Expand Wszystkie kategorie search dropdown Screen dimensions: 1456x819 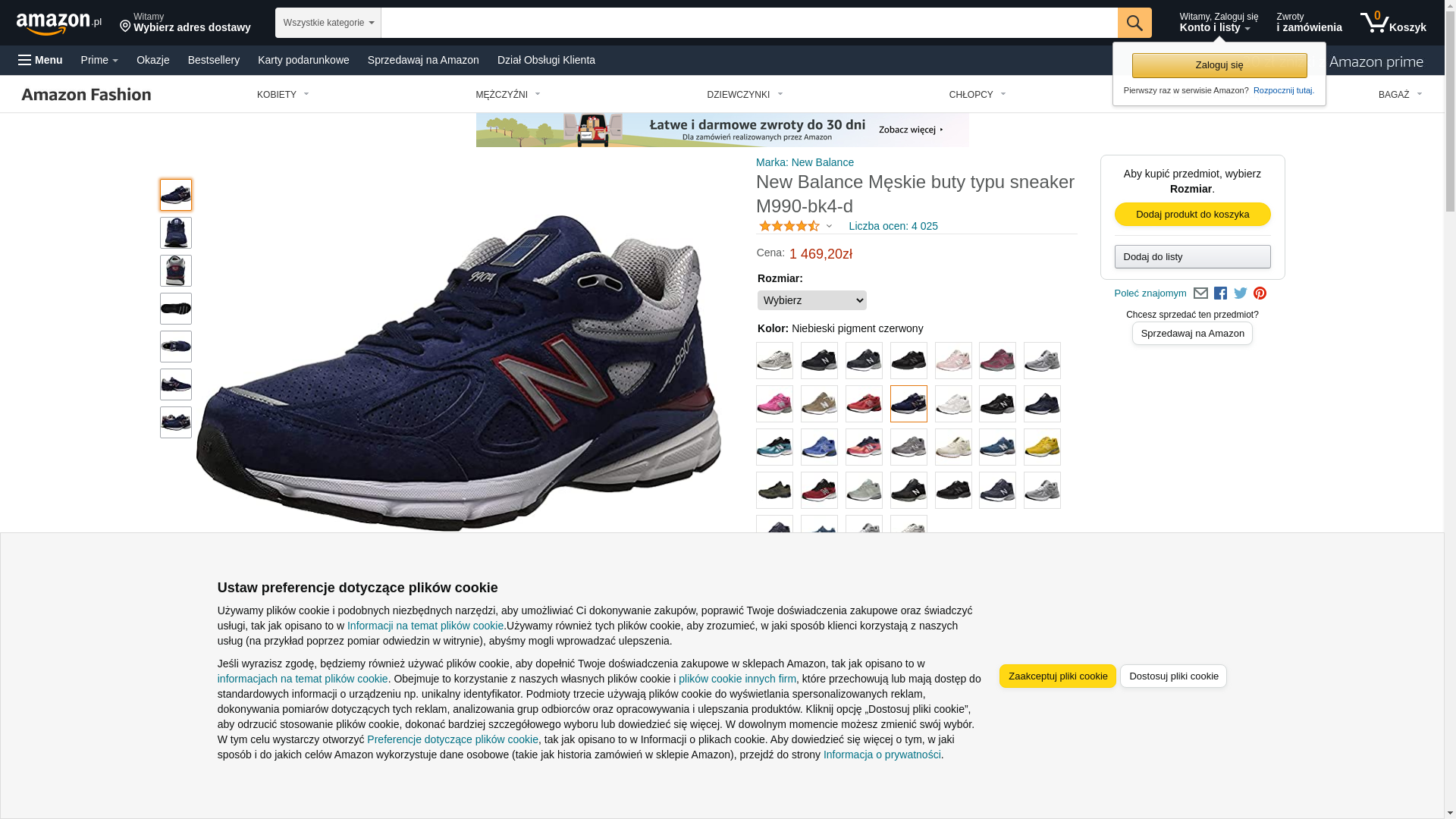pyautogui.click(x=328, y=23)
